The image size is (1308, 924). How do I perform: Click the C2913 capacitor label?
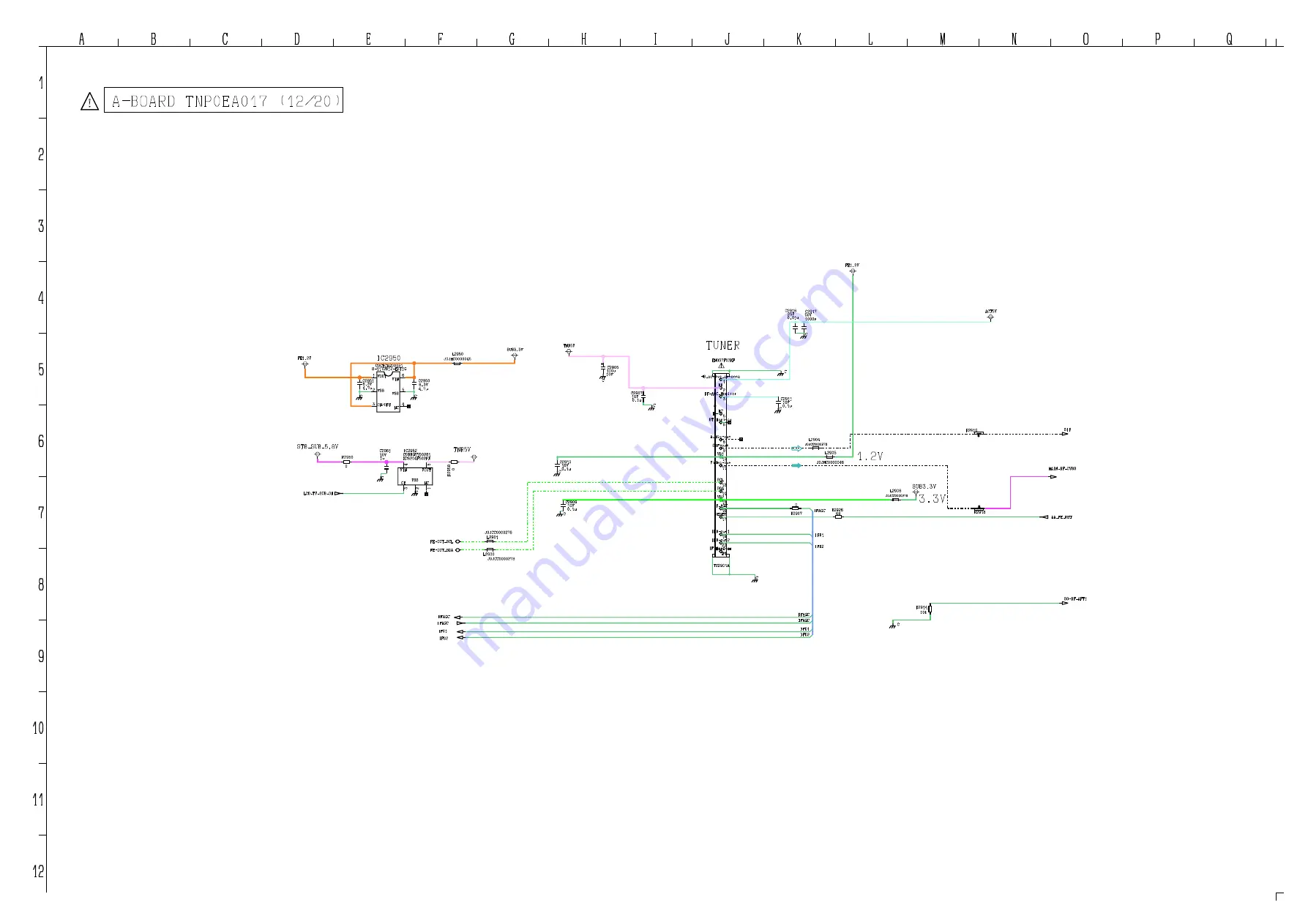(x=566, y=462)
